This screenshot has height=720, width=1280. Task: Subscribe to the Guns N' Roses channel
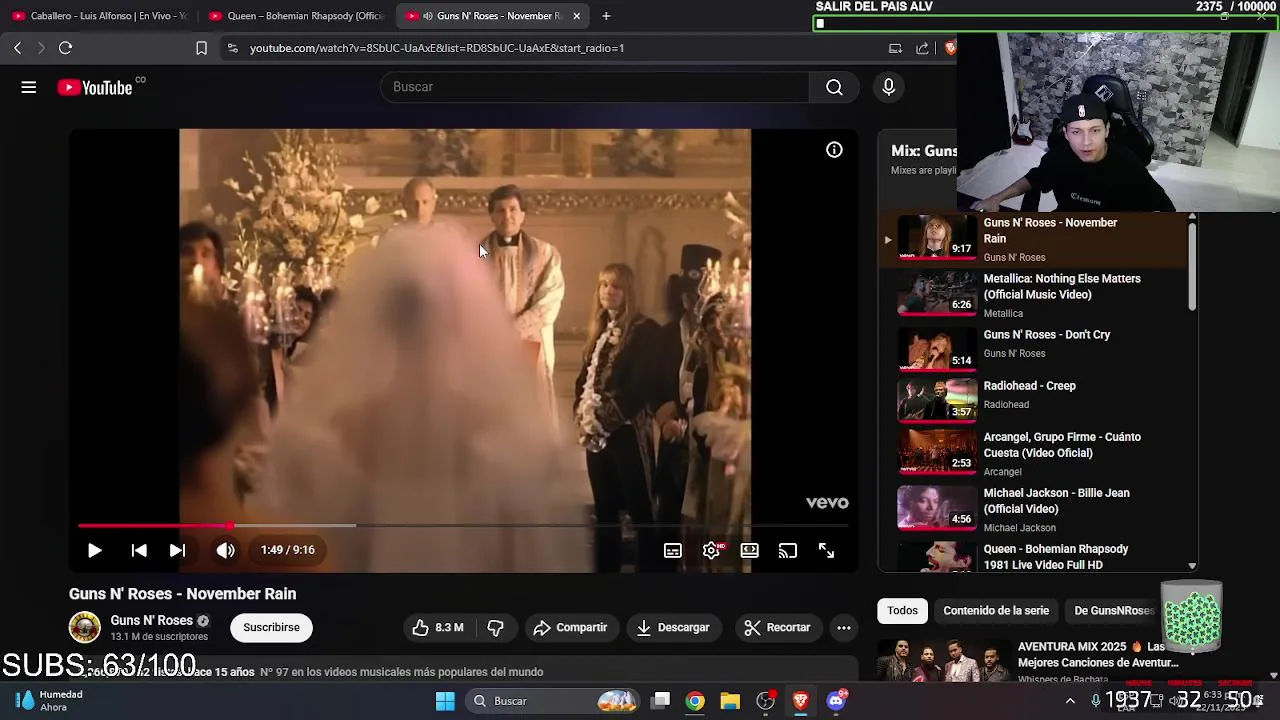pos(271,627)
